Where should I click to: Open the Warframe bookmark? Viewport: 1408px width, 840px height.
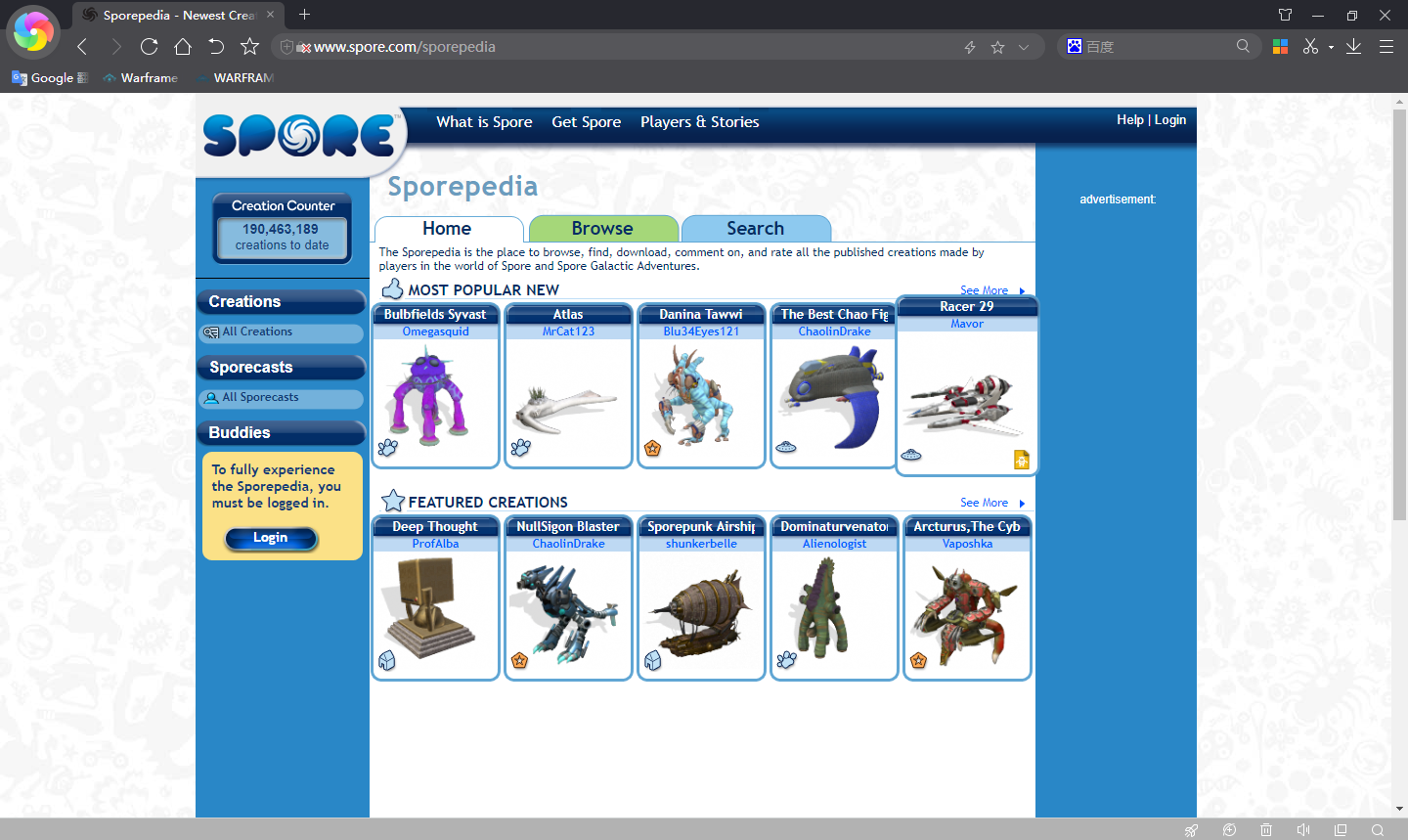(141, 78)
